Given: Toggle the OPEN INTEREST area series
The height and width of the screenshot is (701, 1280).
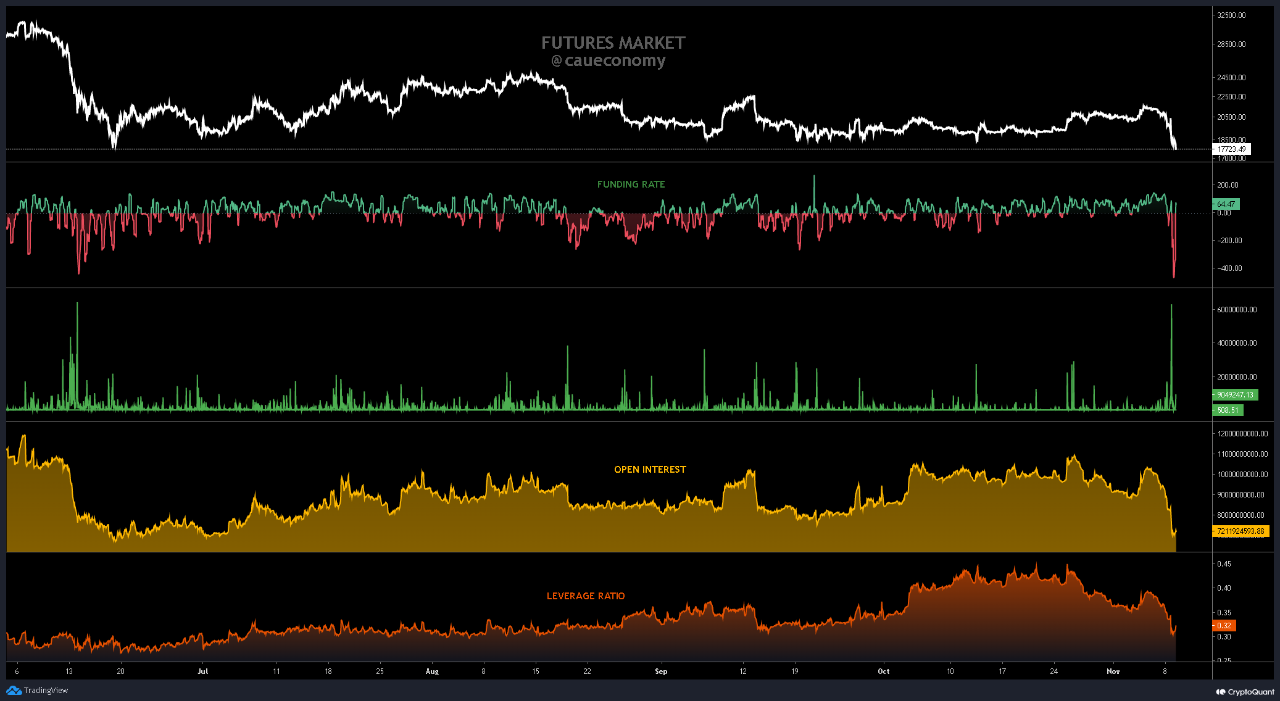Looking at the screenshot, I should pos(651,469).
